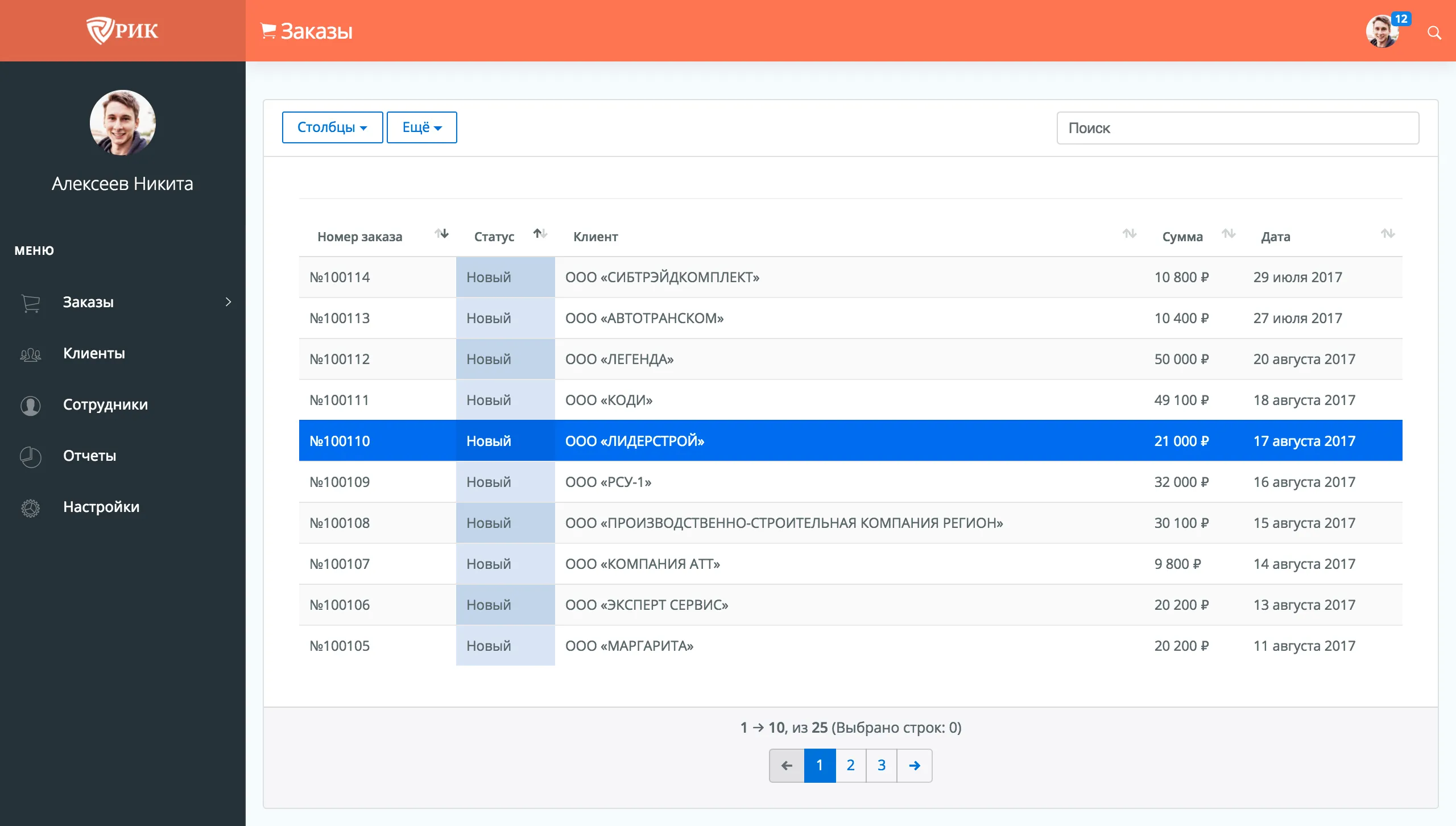Open user avatar with 12 notifications badge
Screen dimensions: 1456x826
[1383, 31]
